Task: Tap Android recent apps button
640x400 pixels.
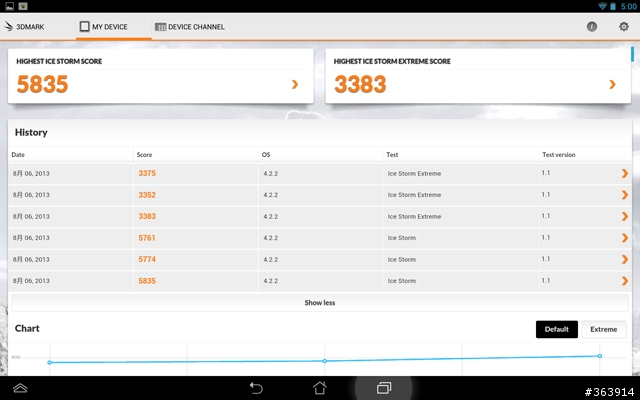Action: [x=384, y=388]
